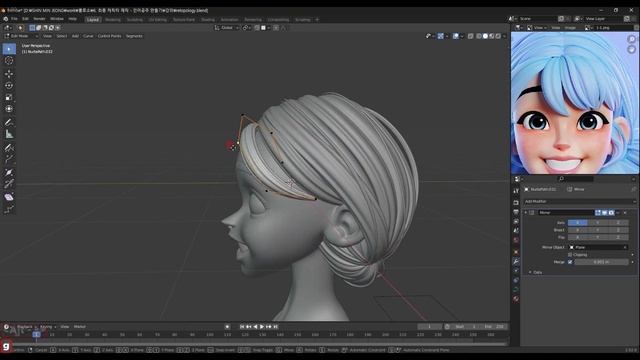Image resolution: width=640 pixels, height=360 pixels.
Task: Open the Render menu
Action: [39, 19]
